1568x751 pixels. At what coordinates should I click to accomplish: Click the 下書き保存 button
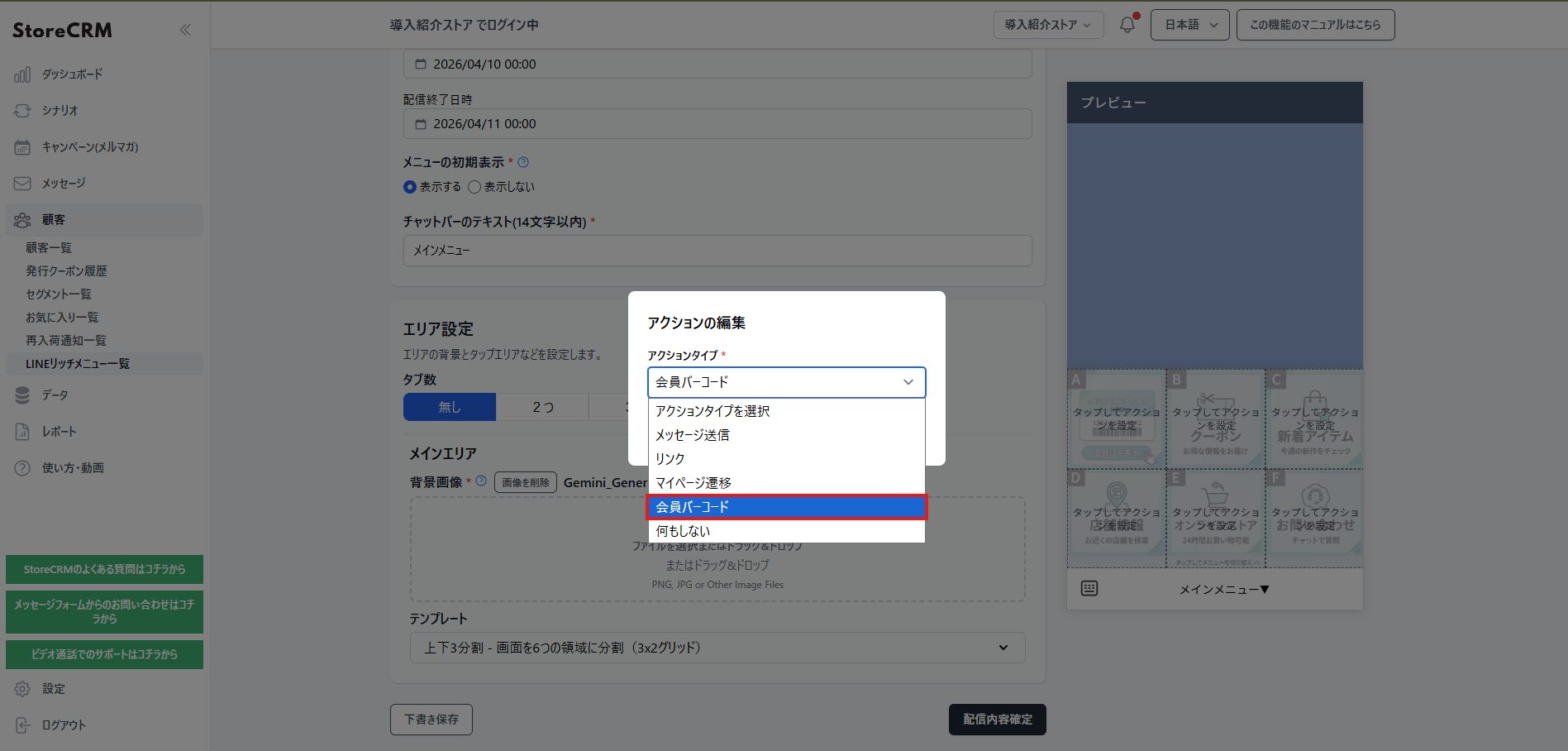tap(431, 720)
